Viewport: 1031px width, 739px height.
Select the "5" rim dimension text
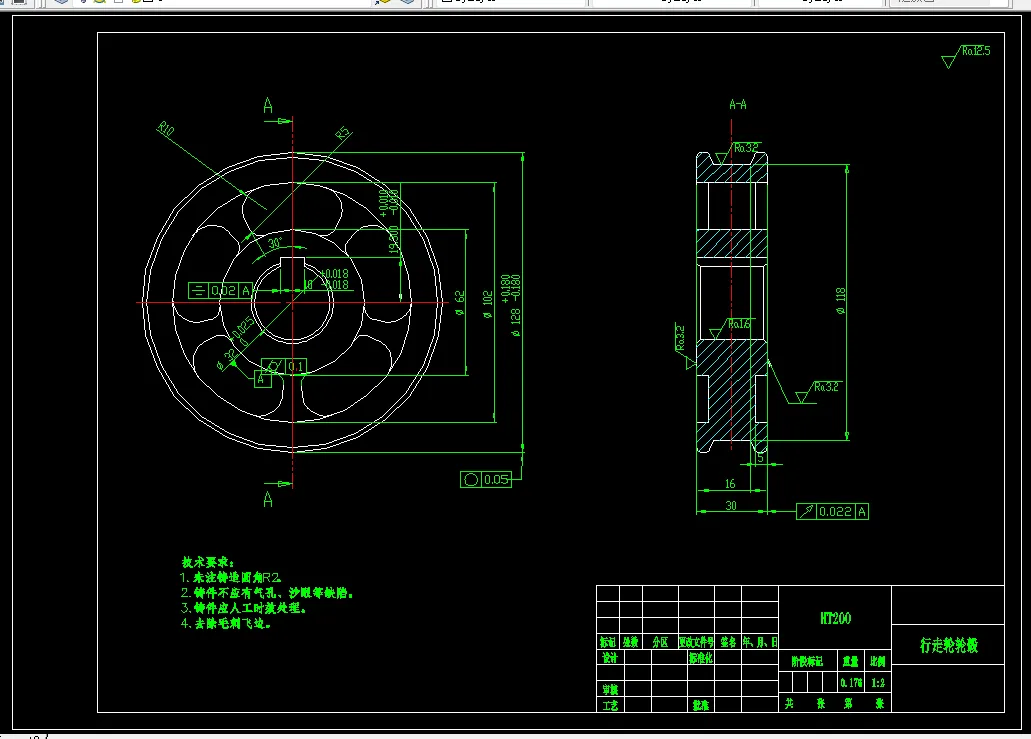tap(760, 457)
